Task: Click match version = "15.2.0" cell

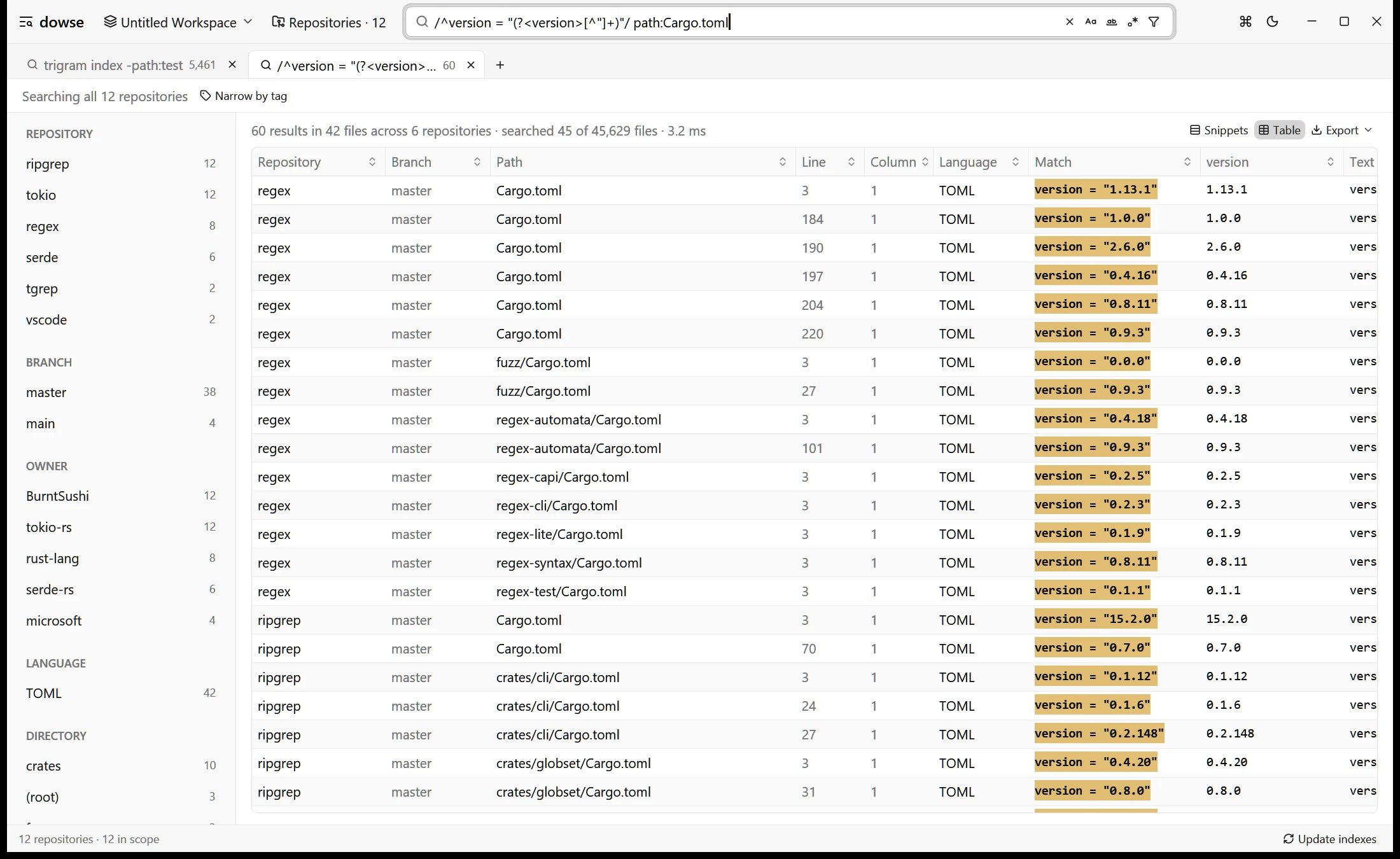Action: (x=1096, y=619)
